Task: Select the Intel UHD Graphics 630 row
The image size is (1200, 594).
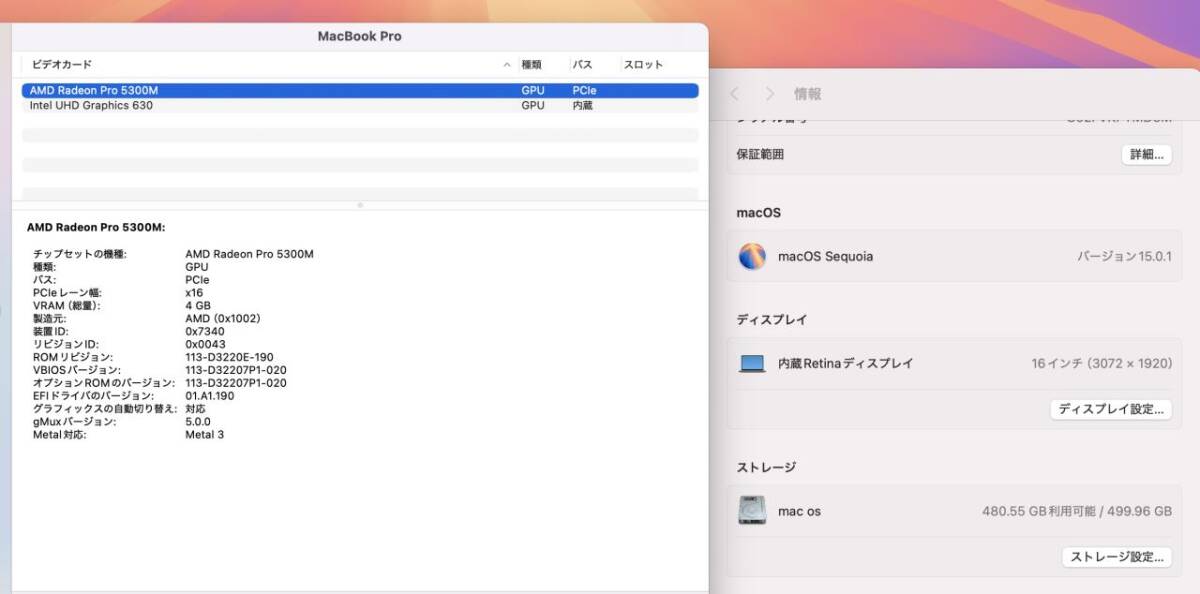Action: (x=360, y=105)
